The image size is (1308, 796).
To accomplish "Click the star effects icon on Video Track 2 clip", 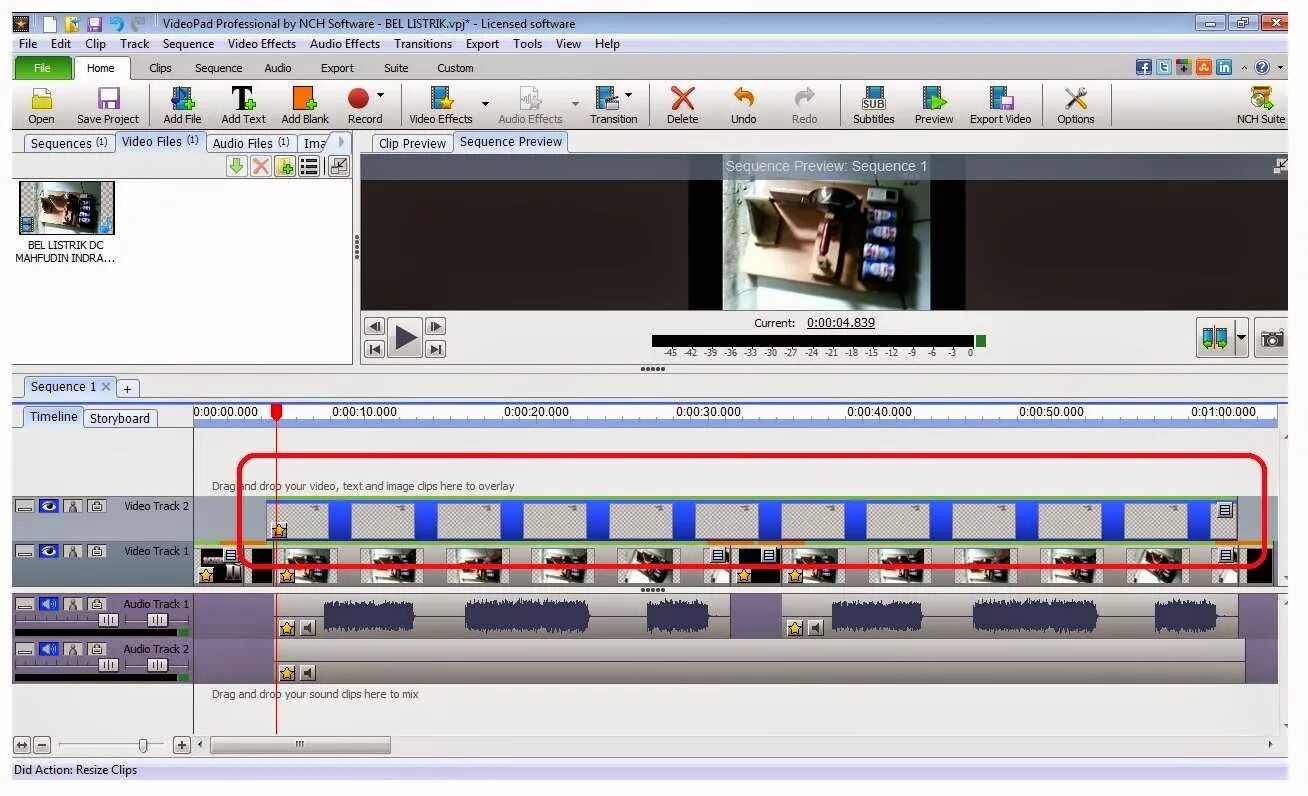I will click(279, 530).
